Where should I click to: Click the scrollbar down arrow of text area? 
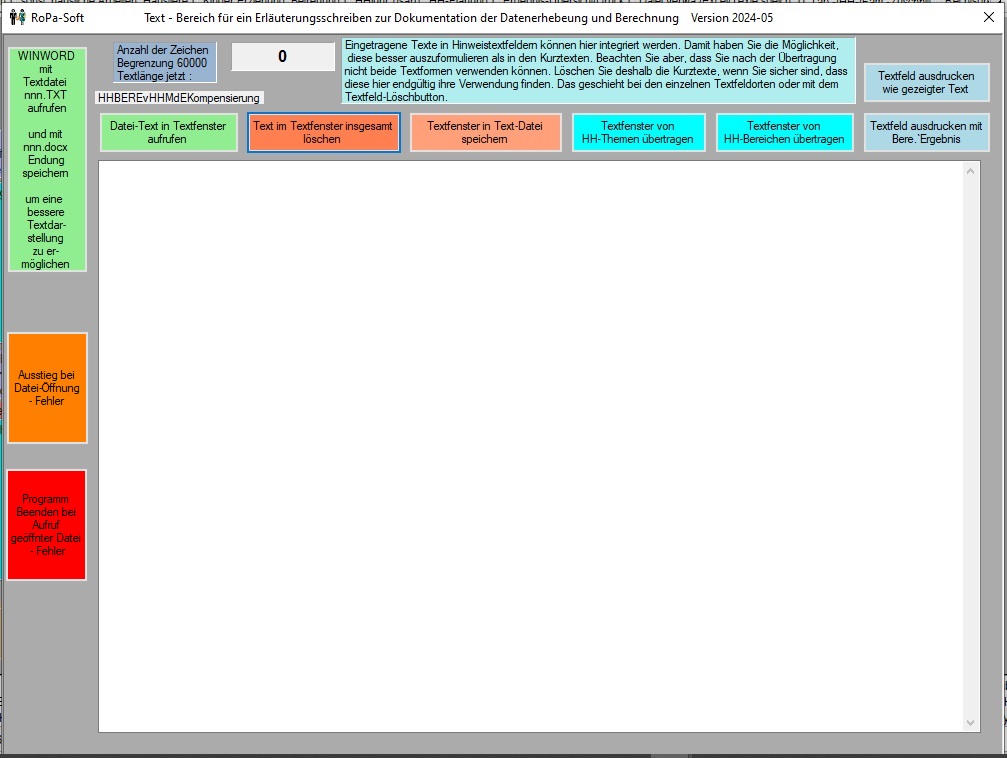point(970,723)
